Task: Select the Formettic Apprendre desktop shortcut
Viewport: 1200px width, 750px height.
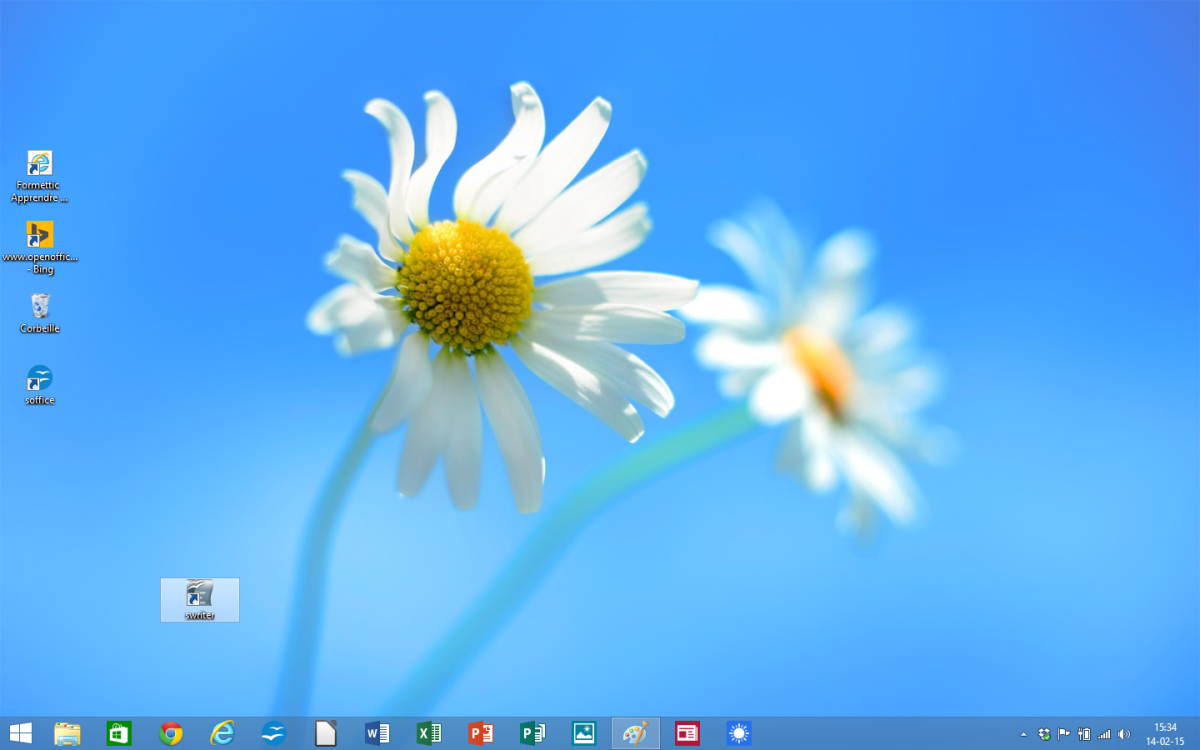Action: pos(39,177)
